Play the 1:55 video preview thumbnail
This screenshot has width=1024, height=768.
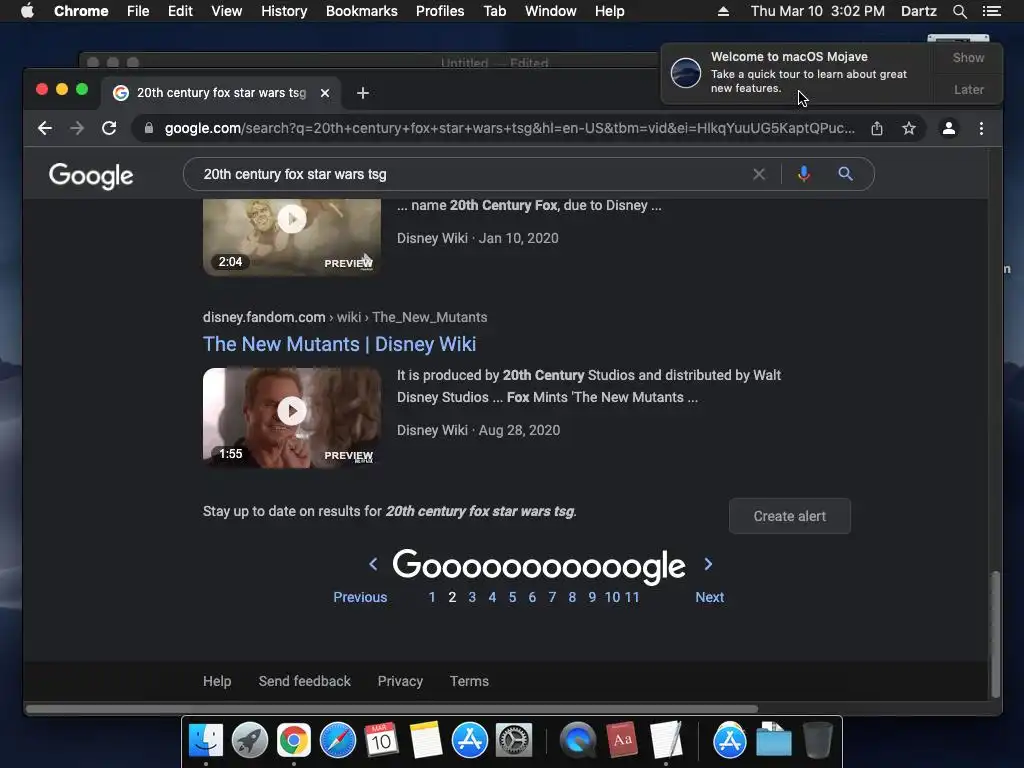coord(292,417)
